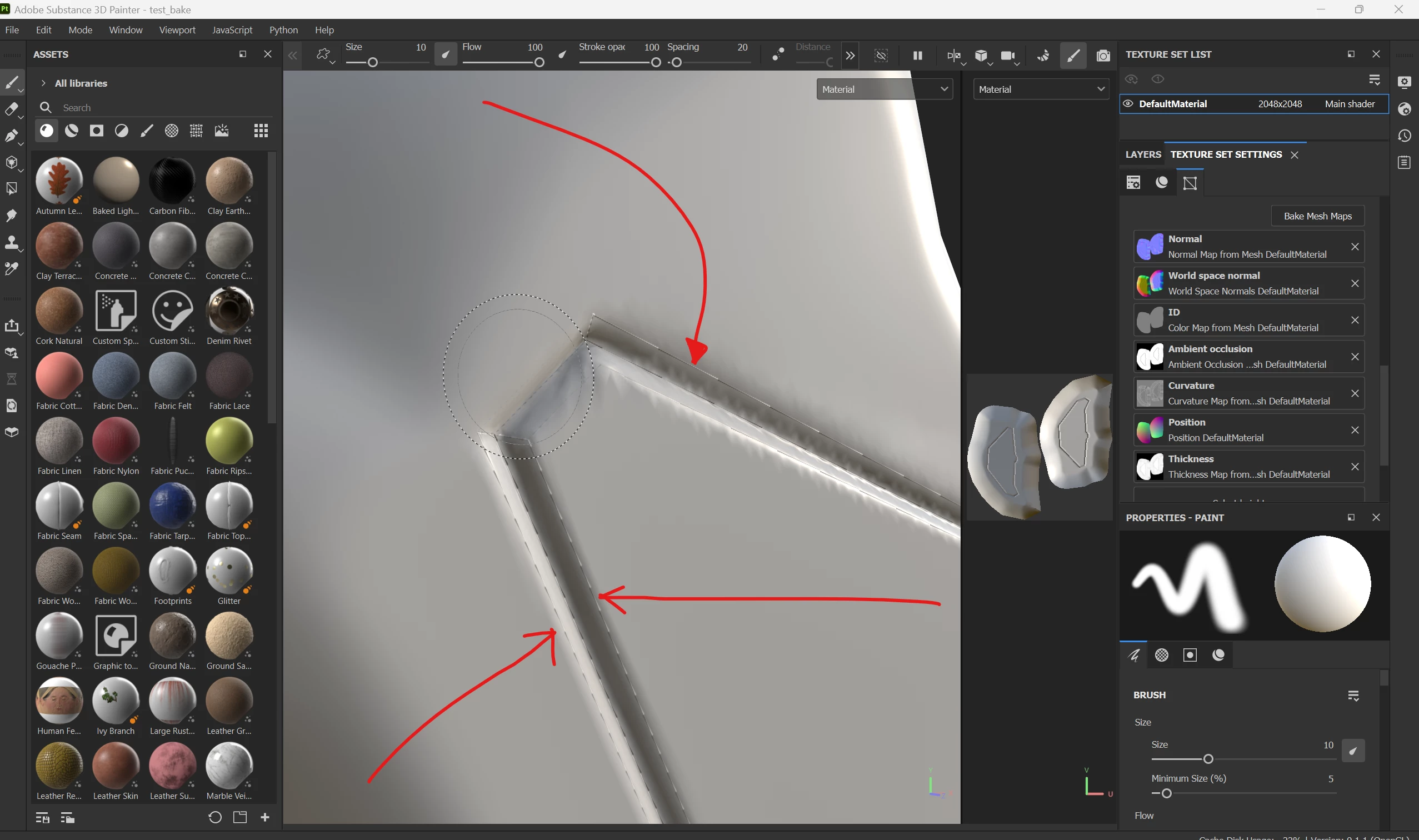Screen dimensions: 1419x840
Task: Click the Bake Mesh Maps button
Action: (x=1317, y=216)
